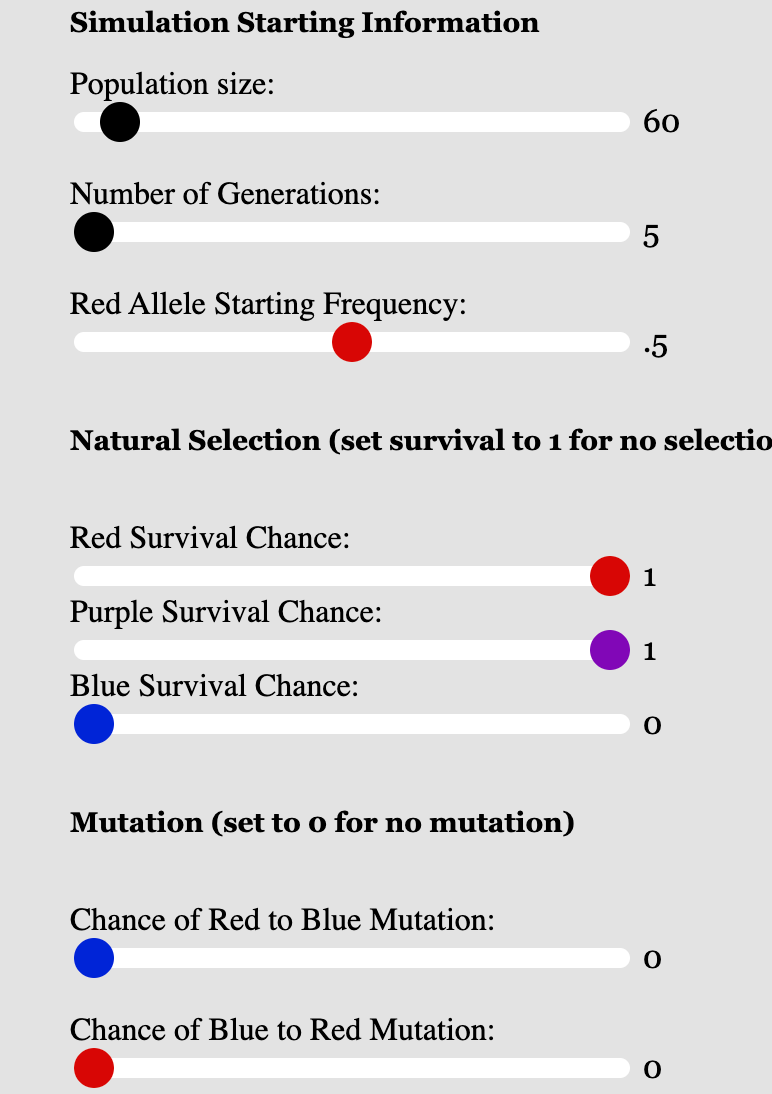Click the Red Allele Starting Frequency slider knob
Viewport: 772px width, 1094px height.
[x=352, y=343]
